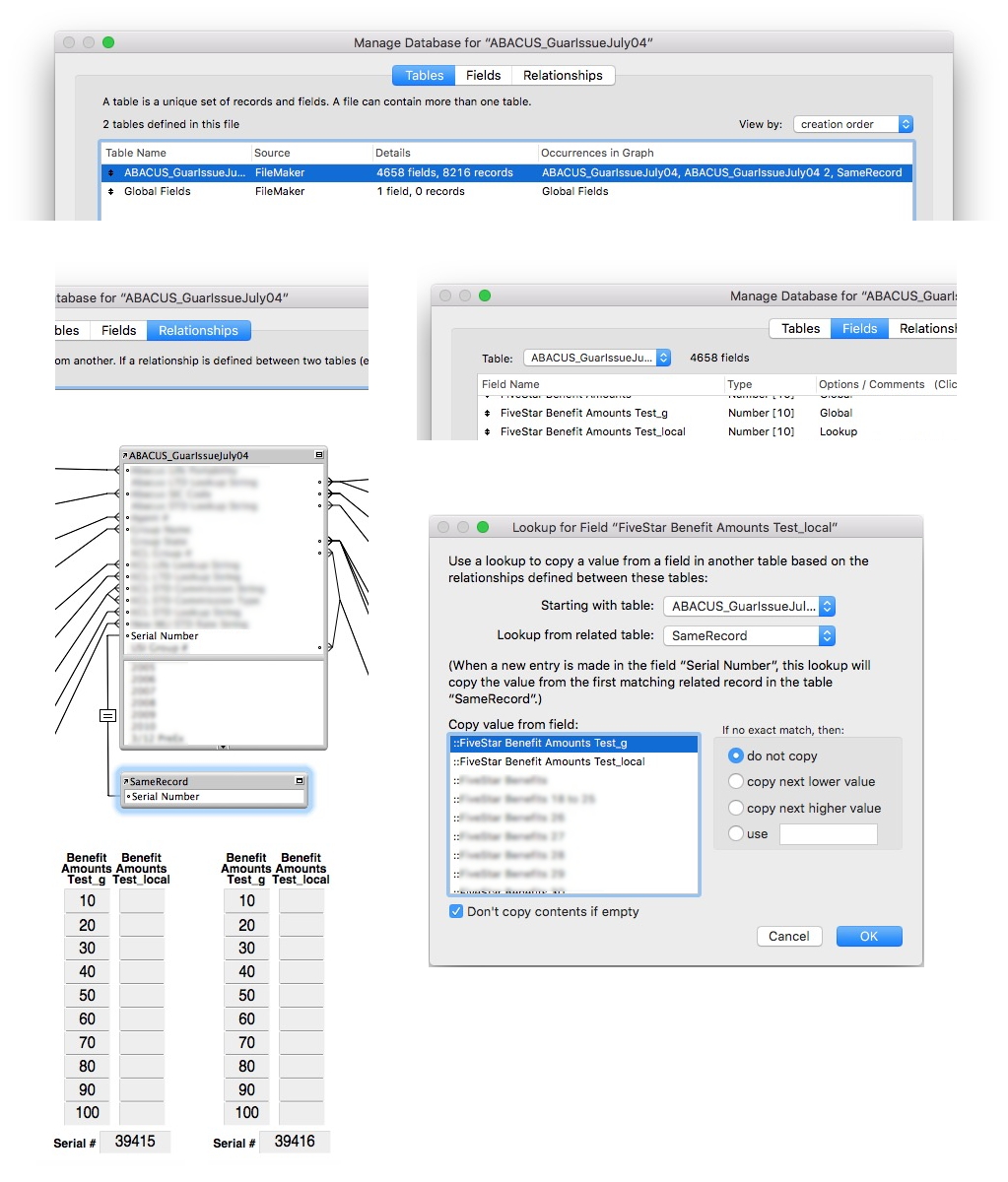The width and height of the screenshot is (1008, 1182).
Task: Open the "Lookup from related table" dropdown
Action: (x=749, y=635)
